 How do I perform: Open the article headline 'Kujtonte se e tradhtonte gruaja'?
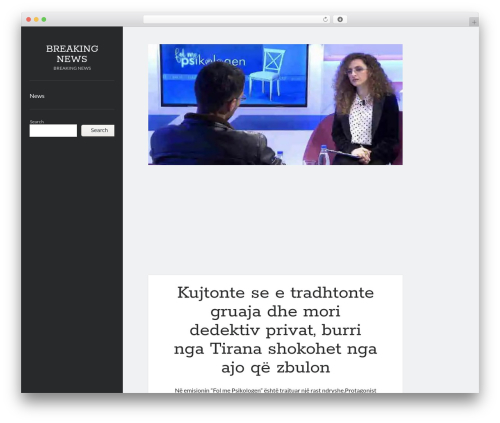pyautogui.click(x=275, y=330)
